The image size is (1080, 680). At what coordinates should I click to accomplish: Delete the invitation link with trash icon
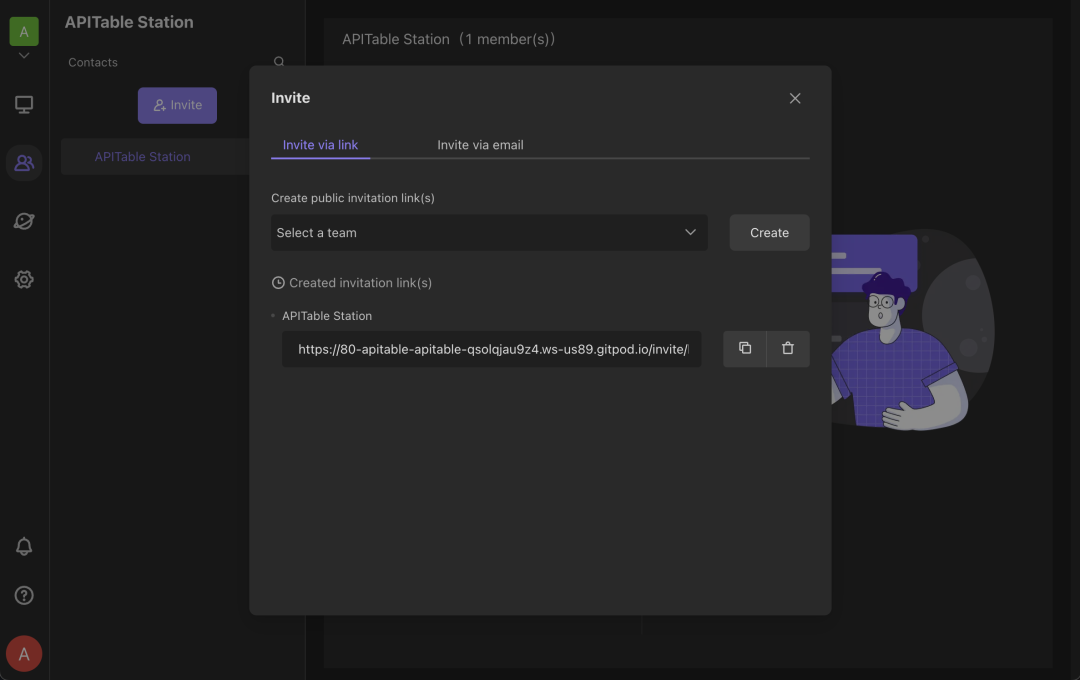coord(788,349)
